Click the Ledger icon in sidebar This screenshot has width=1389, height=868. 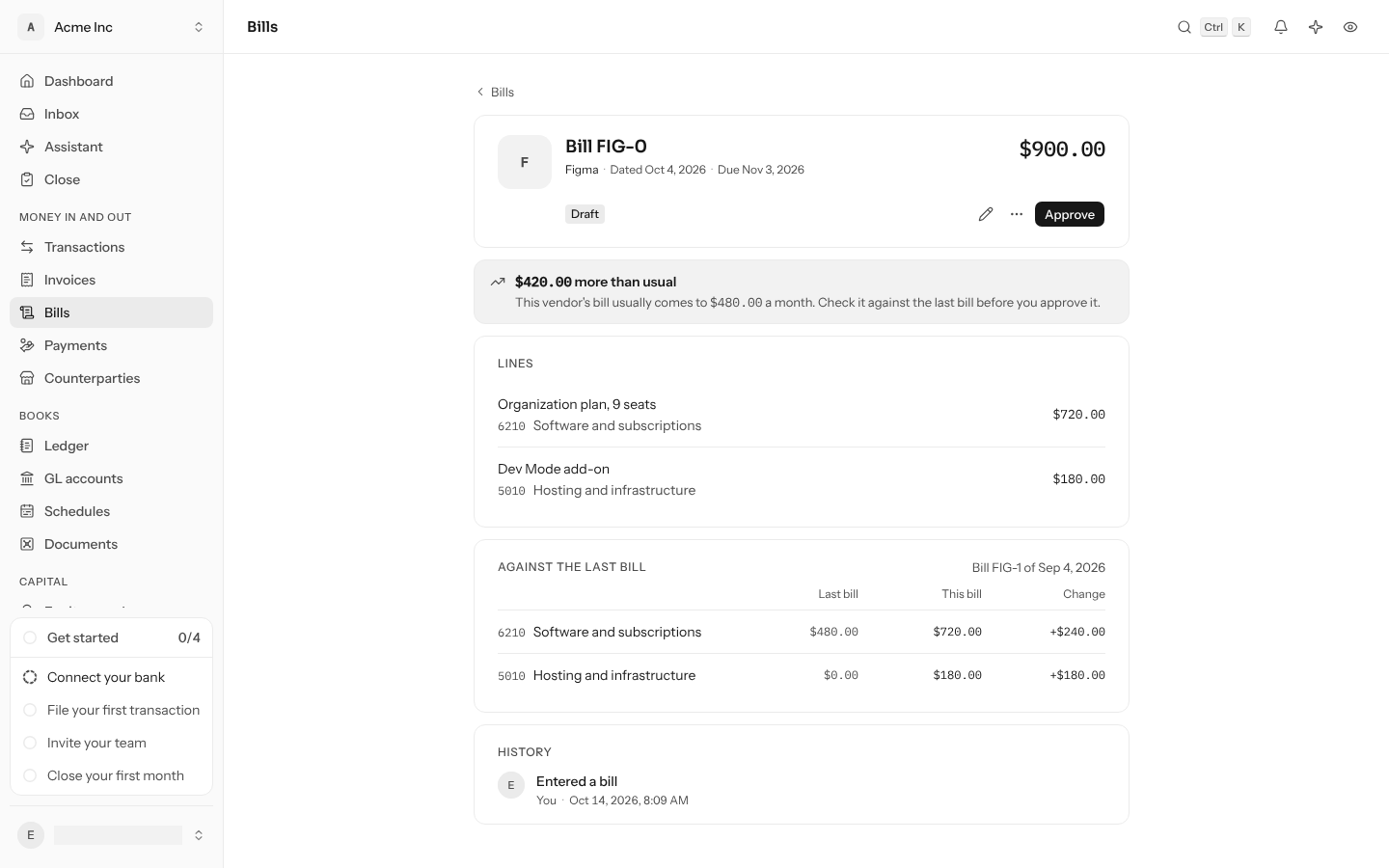coord(27,446)
